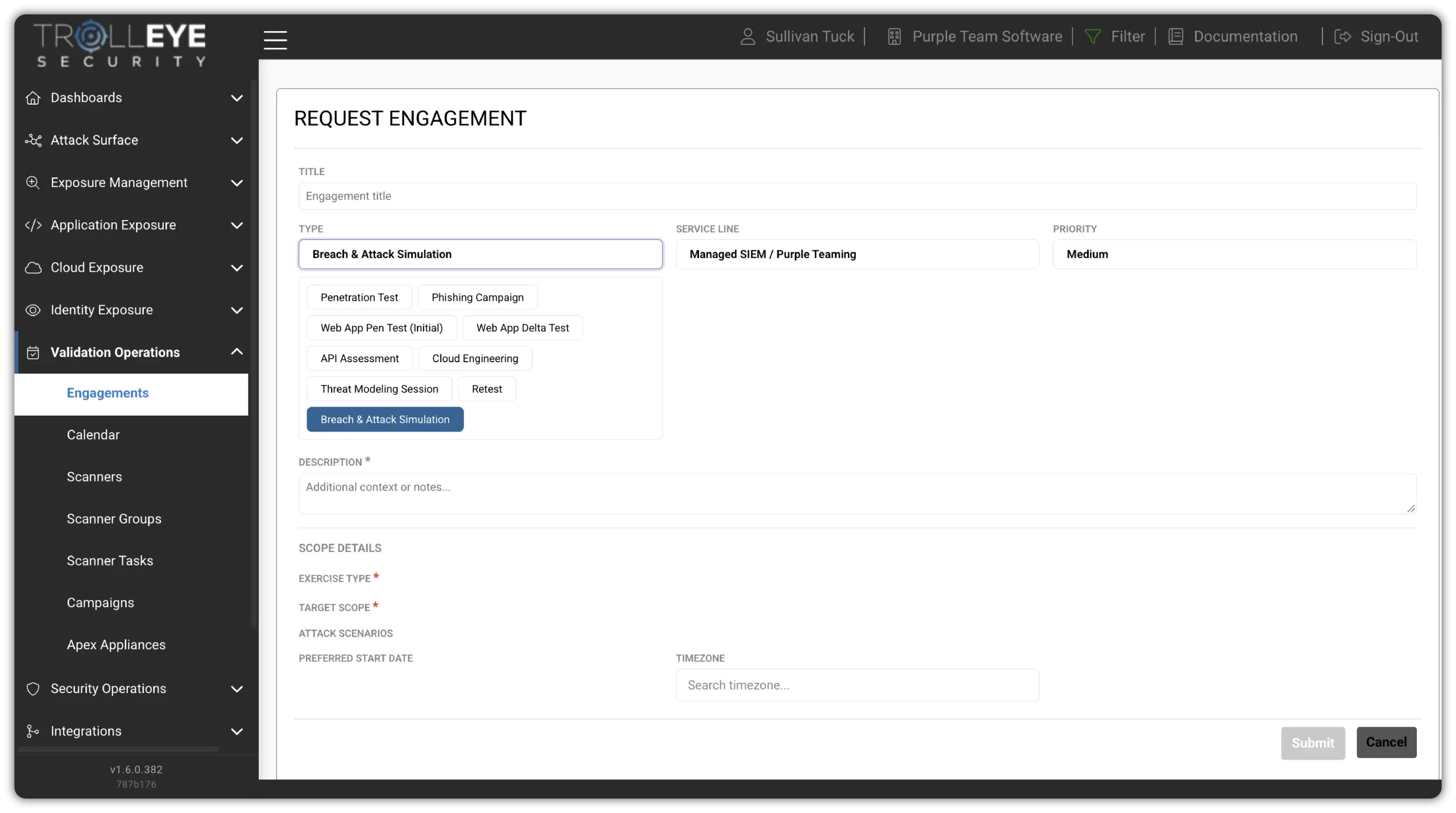Screen dimensions: 1456x813
Task: Expand the Dashboards chevron
Action: 237,98
